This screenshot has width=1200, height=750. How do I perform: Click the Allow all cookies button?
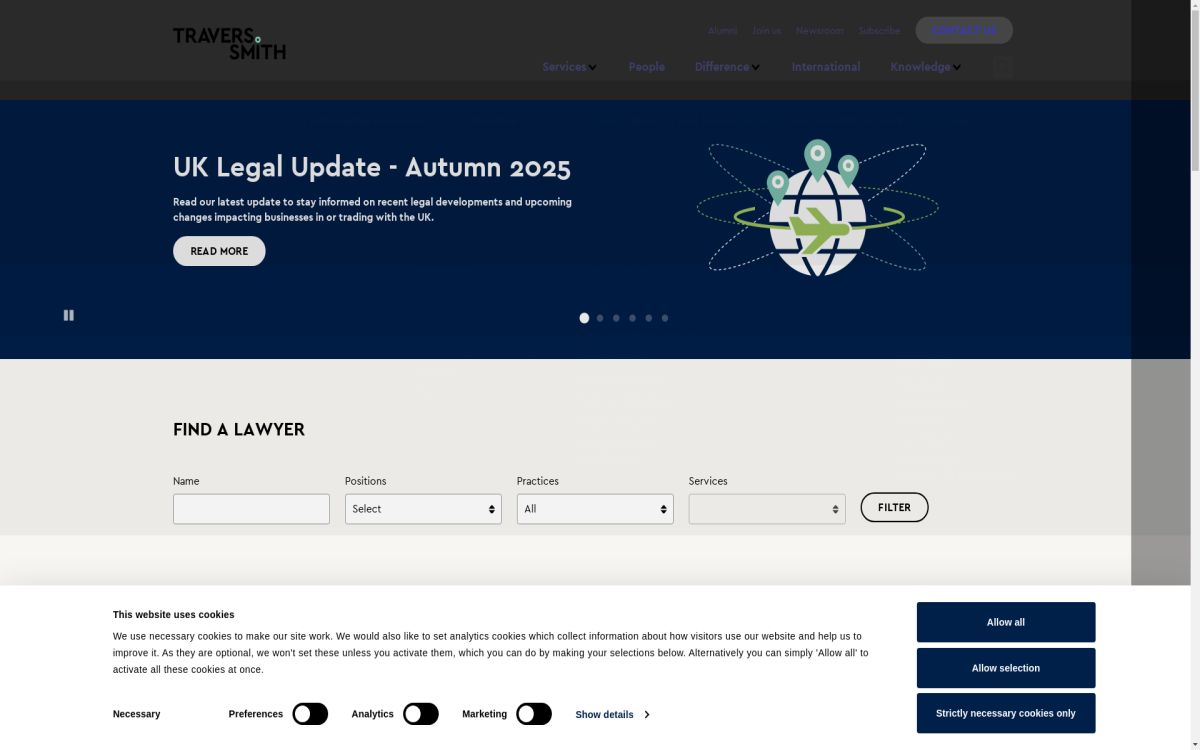pos(1005,622)
